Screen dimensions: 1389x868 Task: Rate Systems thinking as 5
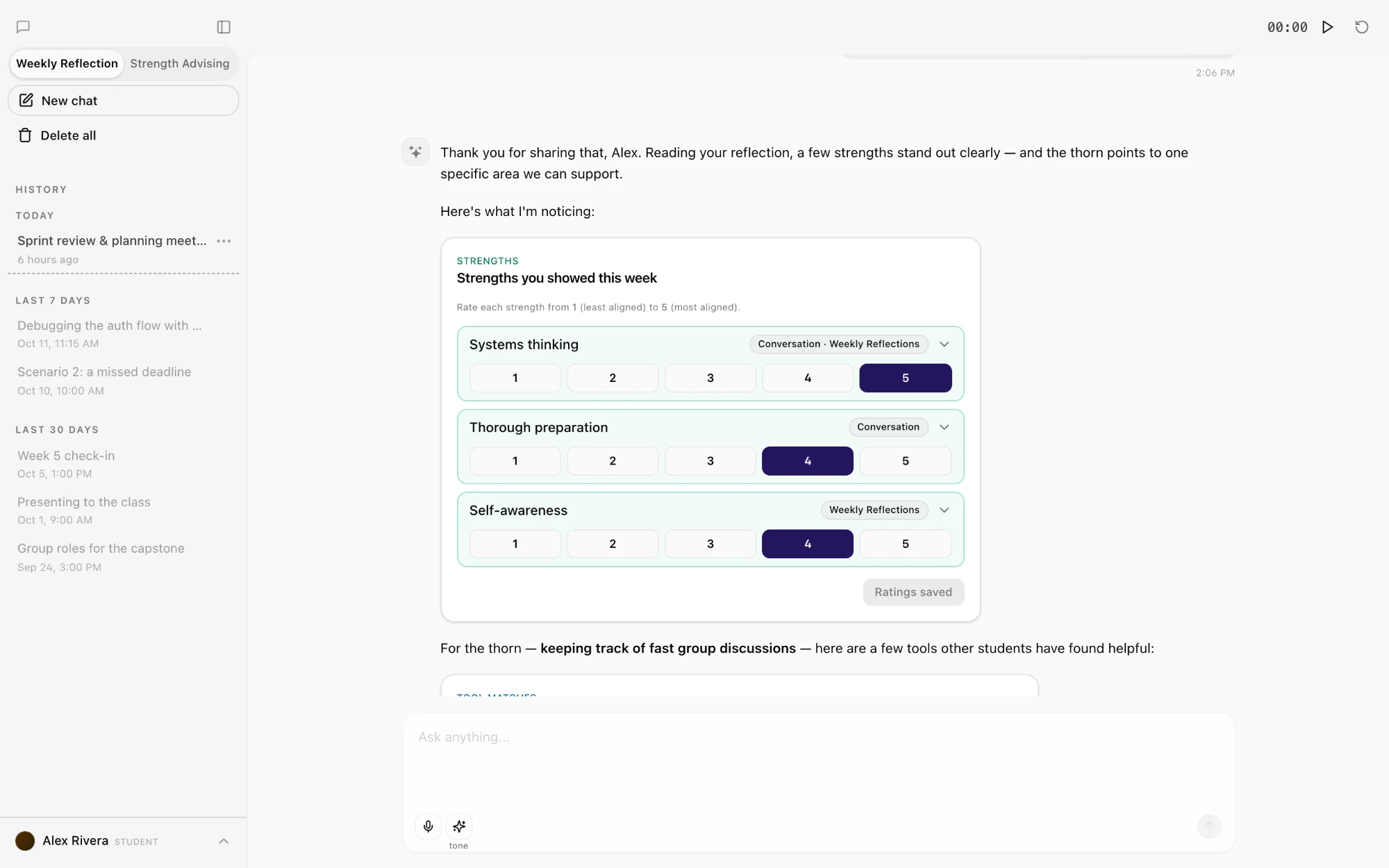tap(905, 378)
